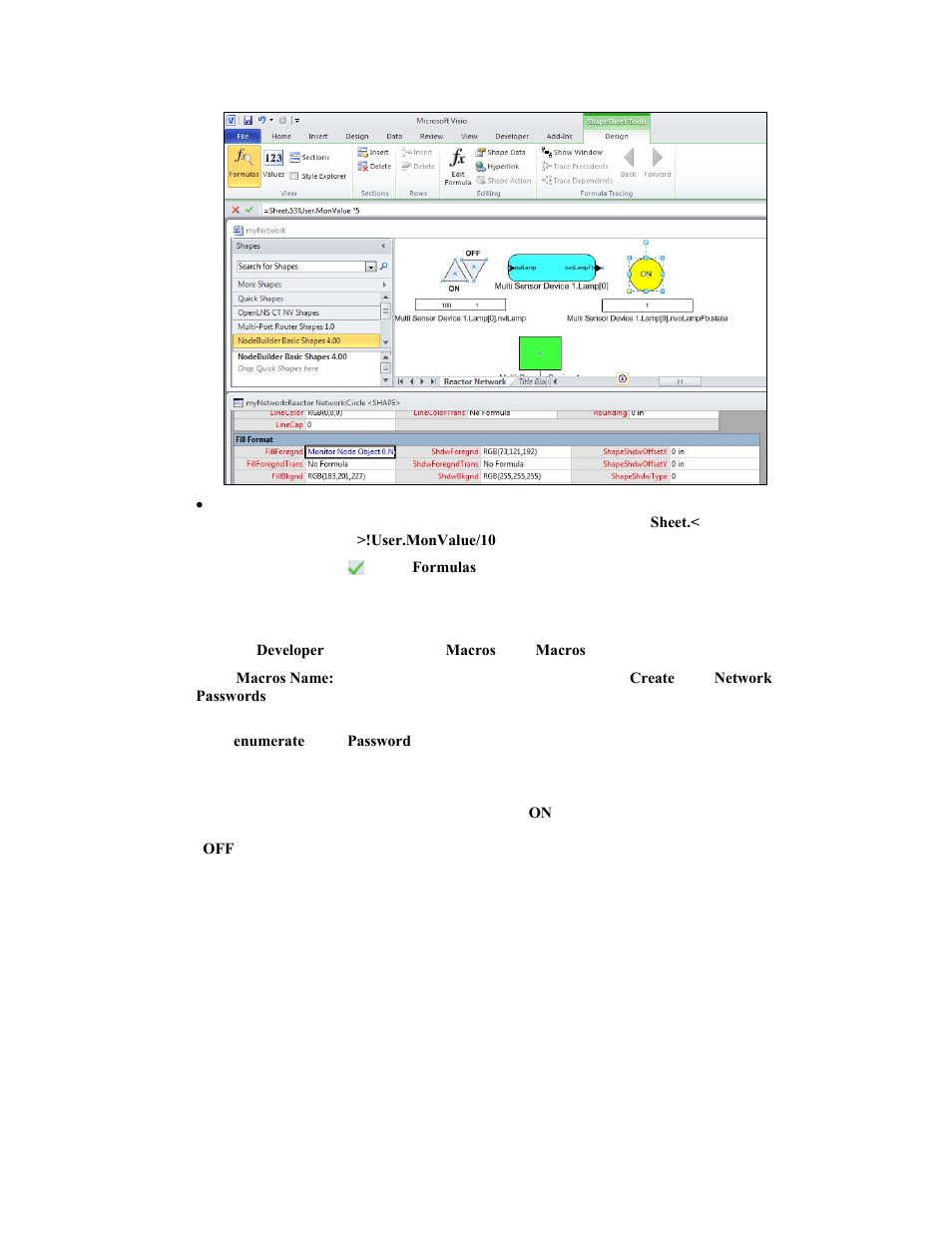Switch to the Developer ribbon tab
This screenshot has height=1233, width=952.
(x=512, y=136)
